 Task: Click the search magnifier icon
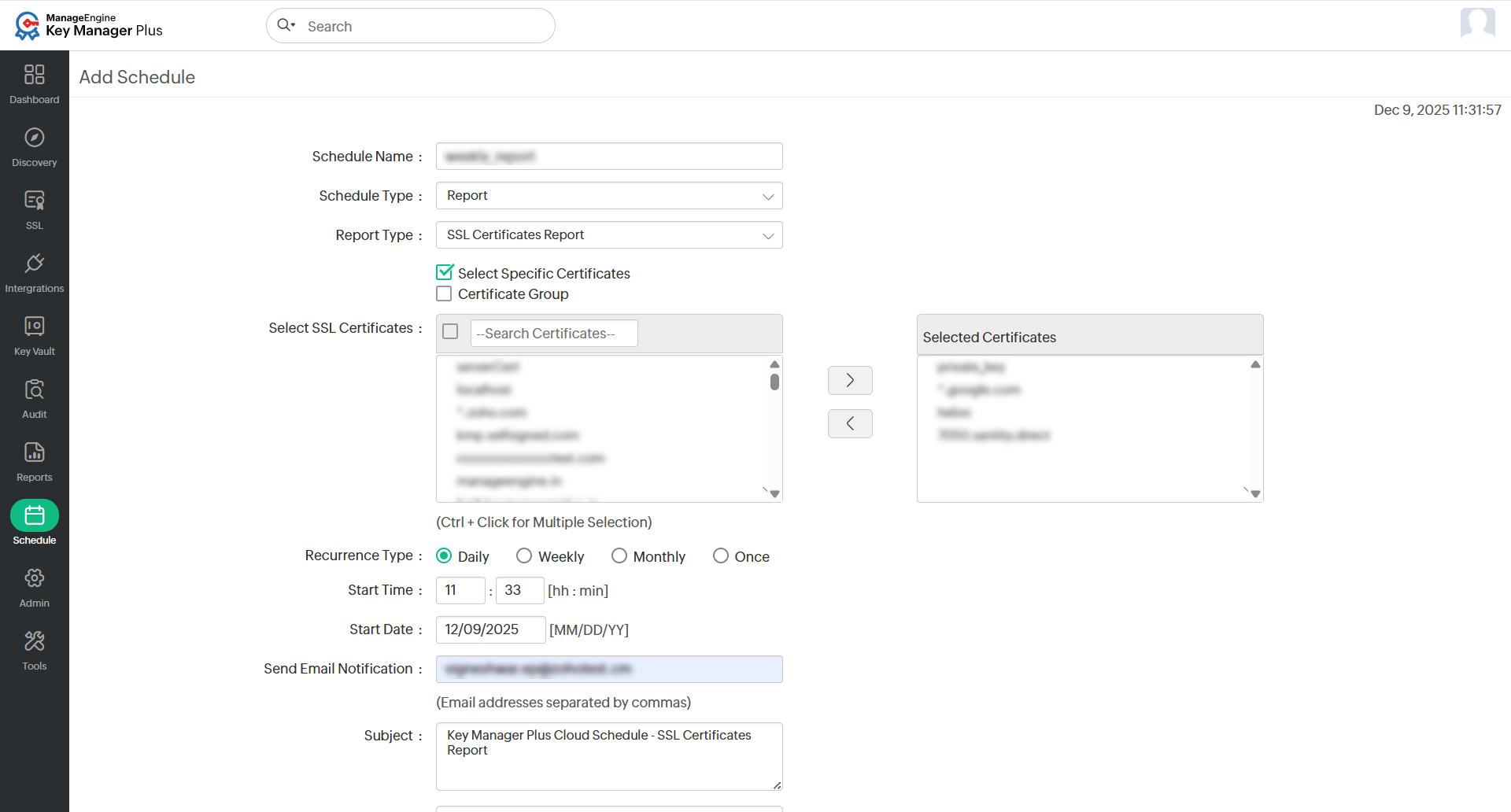tap(285, 25)
